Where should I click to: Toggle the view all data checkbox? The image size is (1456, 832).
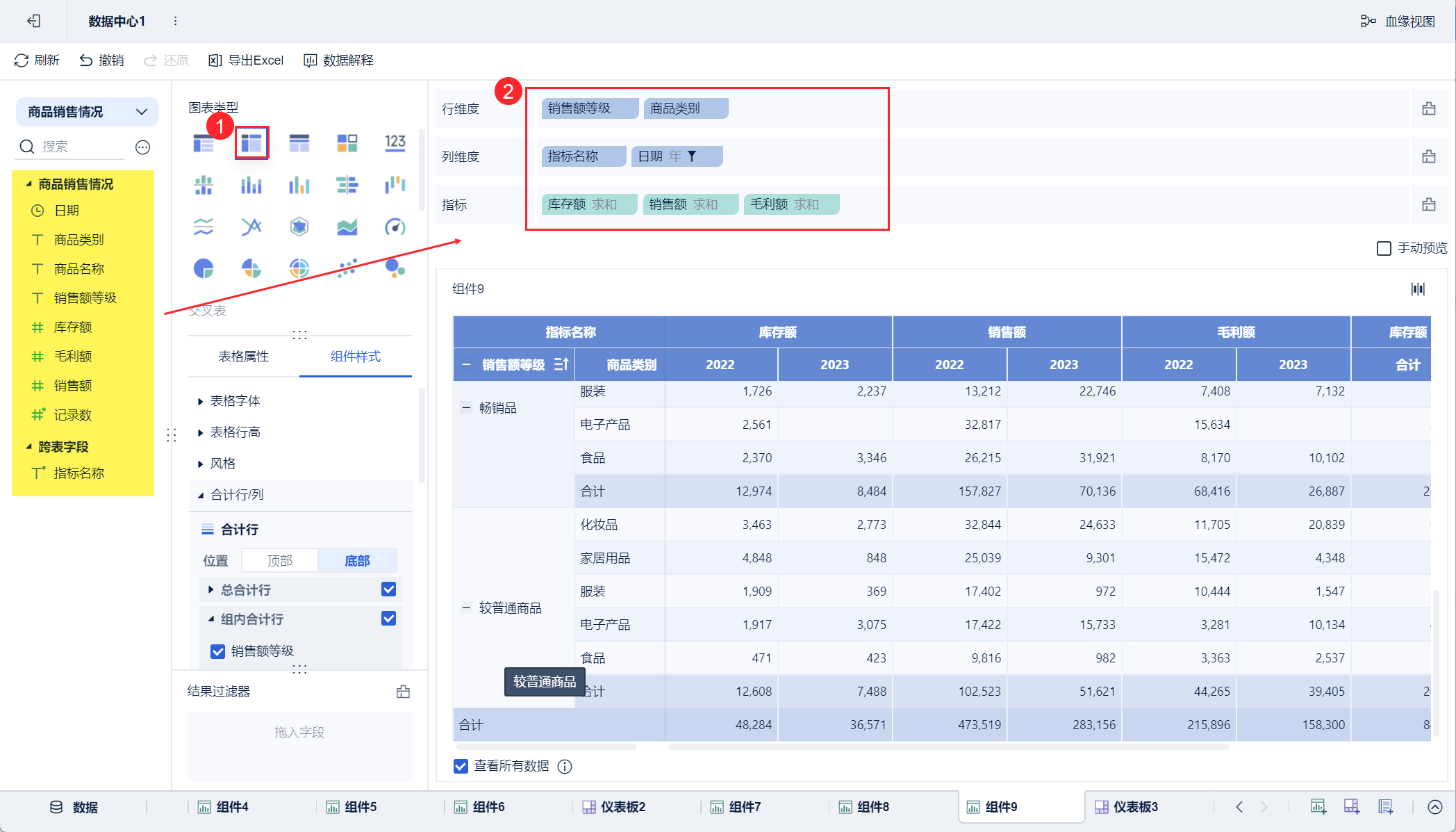[461, 766]
